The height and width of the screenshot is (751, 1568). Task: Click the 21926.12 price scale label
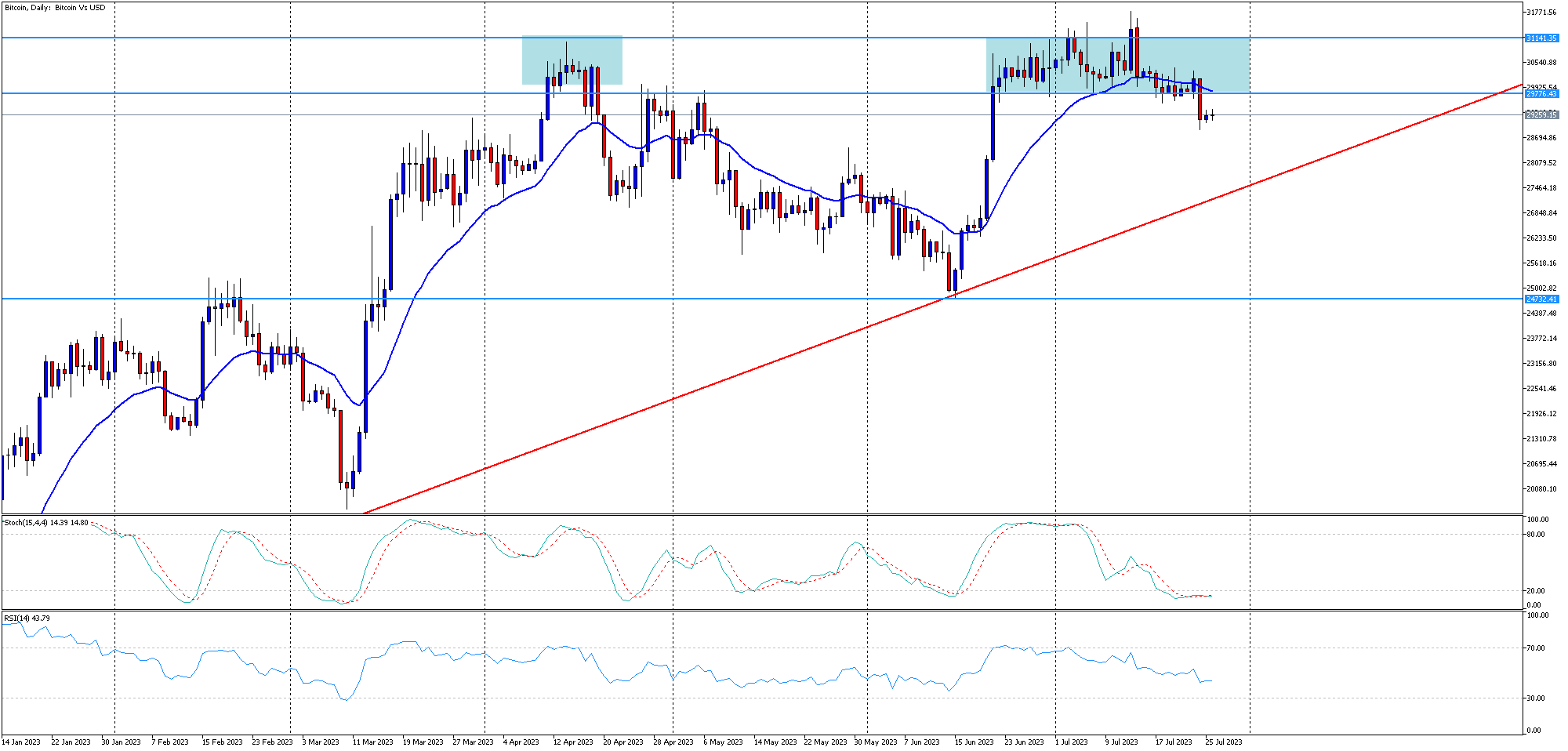coord(1541,414)
